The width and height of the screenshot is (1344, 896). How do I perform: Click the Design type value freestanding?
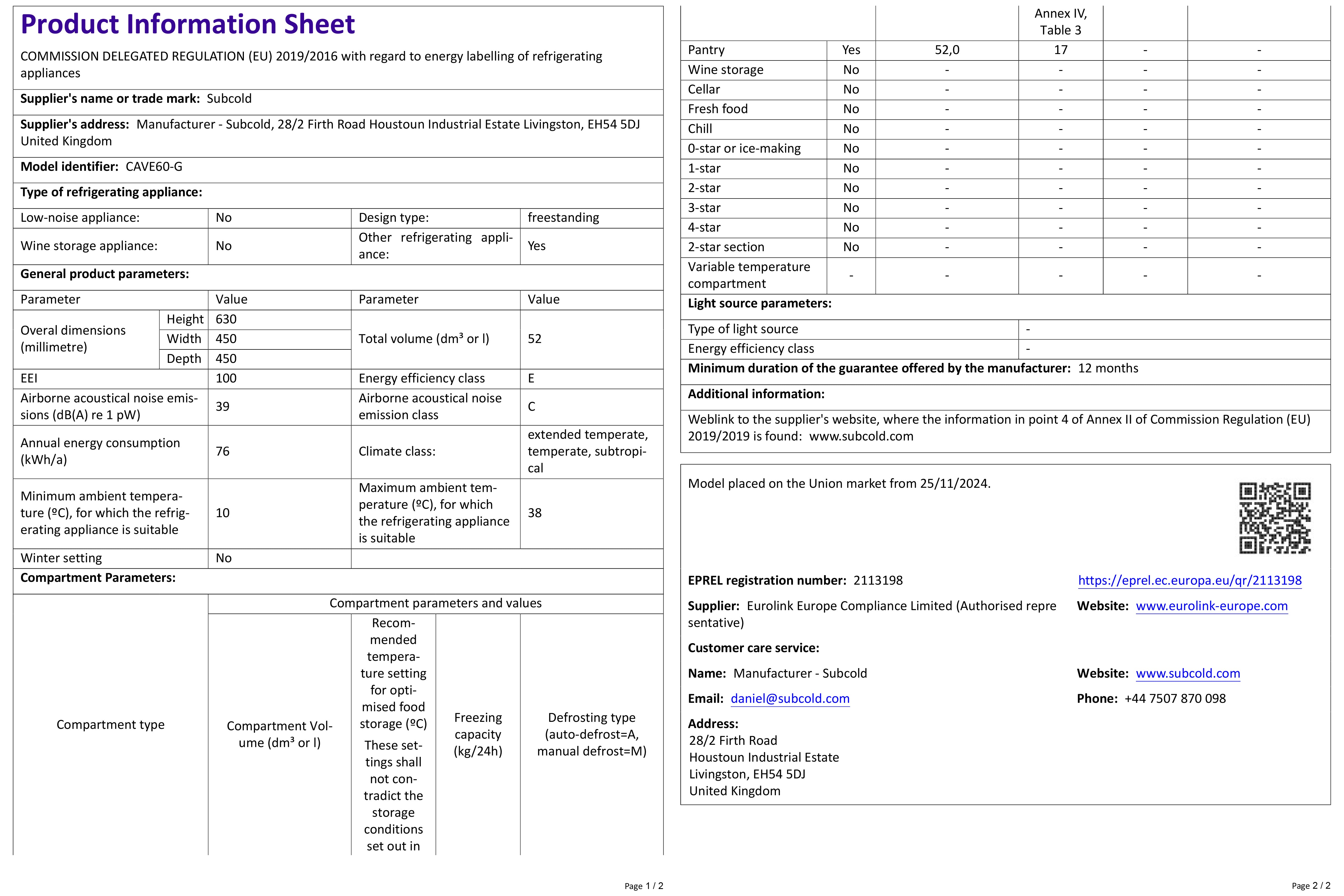[563, 218]
